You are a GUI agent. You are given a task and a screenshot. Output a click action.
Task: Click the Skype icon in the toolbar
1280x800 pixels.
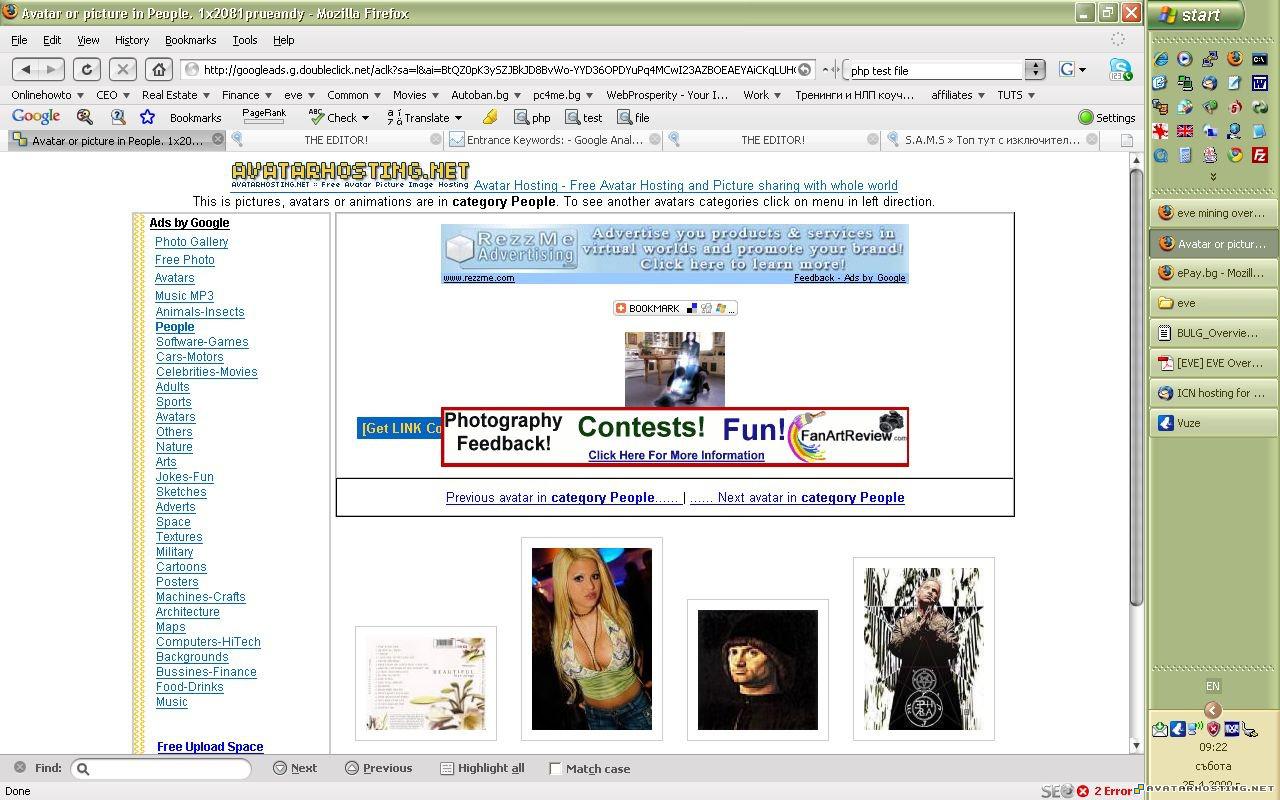click(1120, 69)
